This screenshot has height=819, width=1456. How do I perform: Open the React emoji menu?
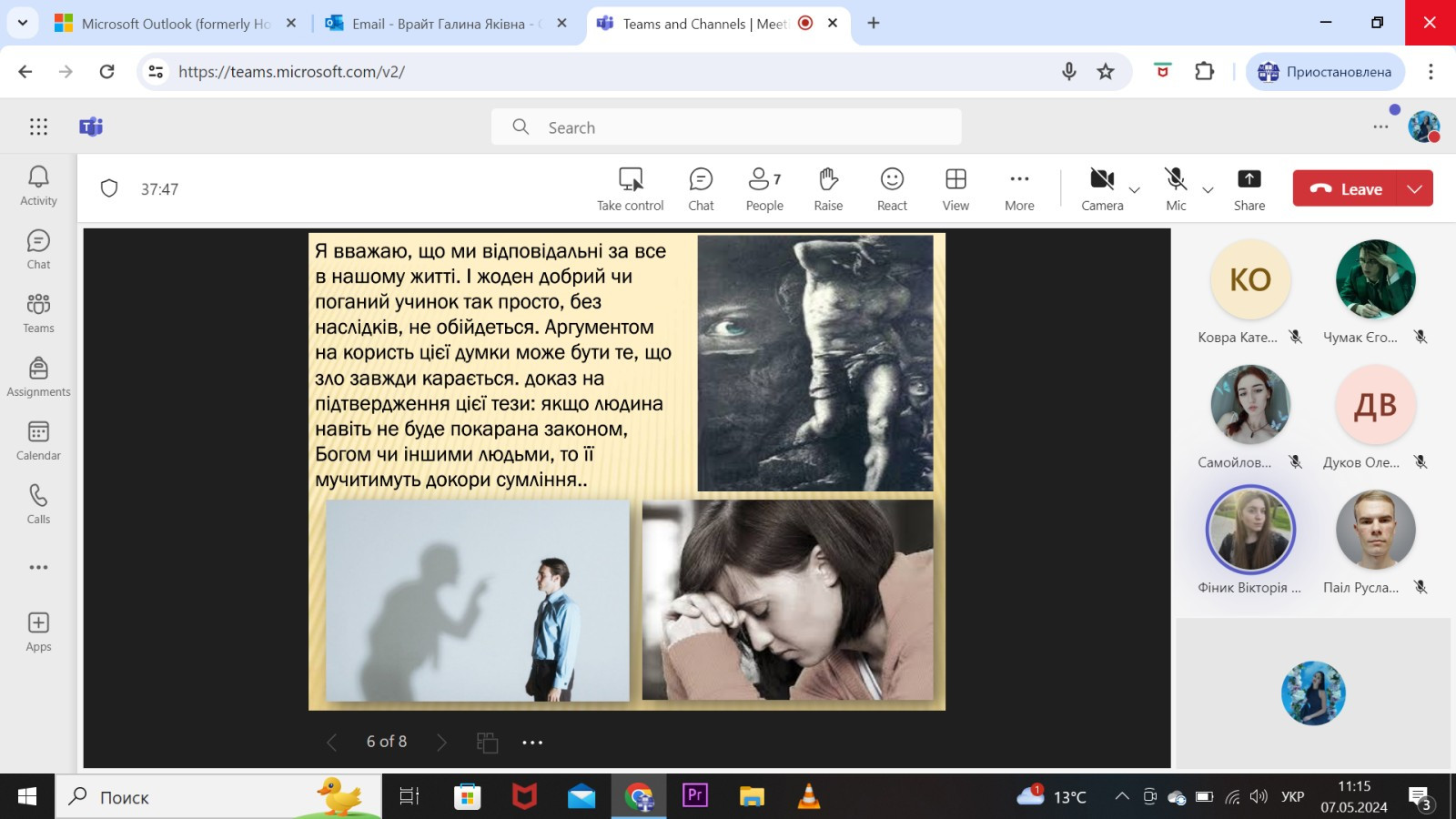[892, 188]
